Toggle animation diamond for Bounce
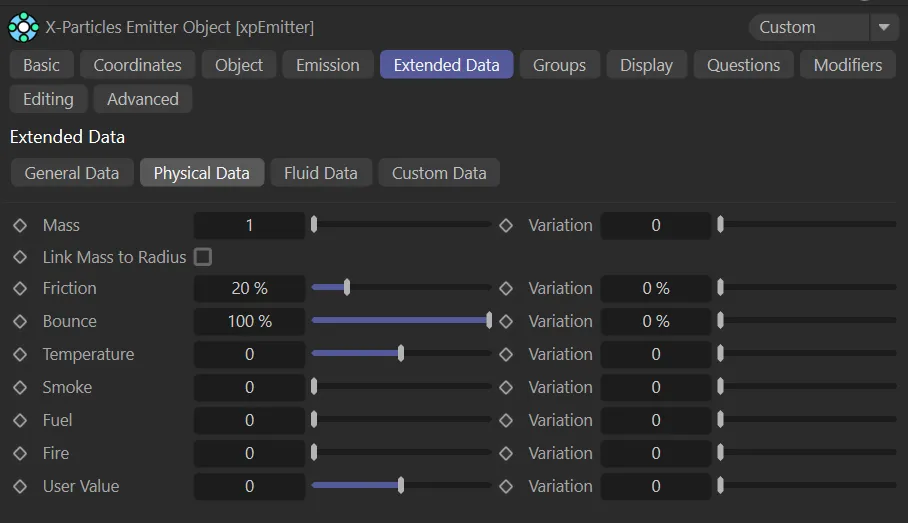 pos(20,322)
